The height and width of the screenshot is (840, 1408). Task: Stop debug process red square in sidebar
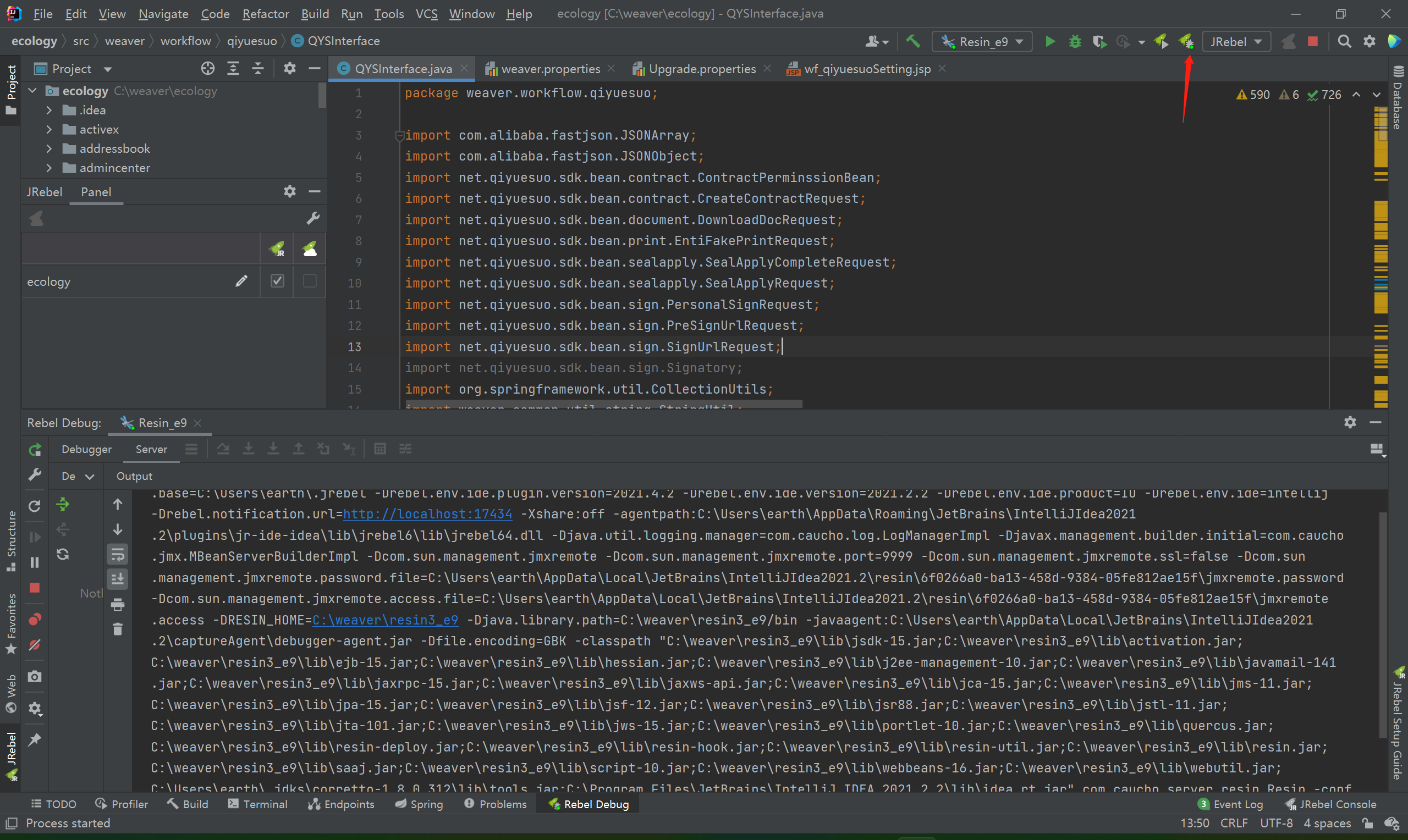point(35,588)
